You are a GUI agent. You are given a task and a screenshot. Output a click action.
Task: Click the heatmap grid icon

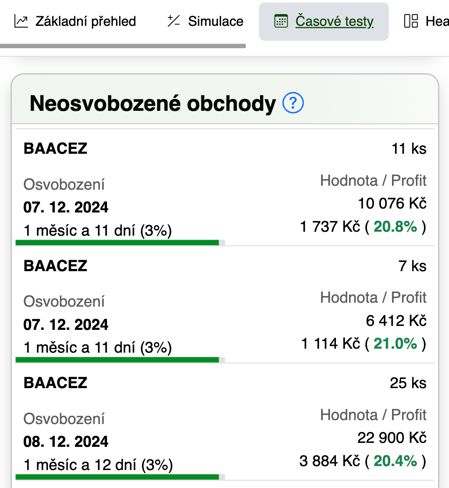point(411,21)
